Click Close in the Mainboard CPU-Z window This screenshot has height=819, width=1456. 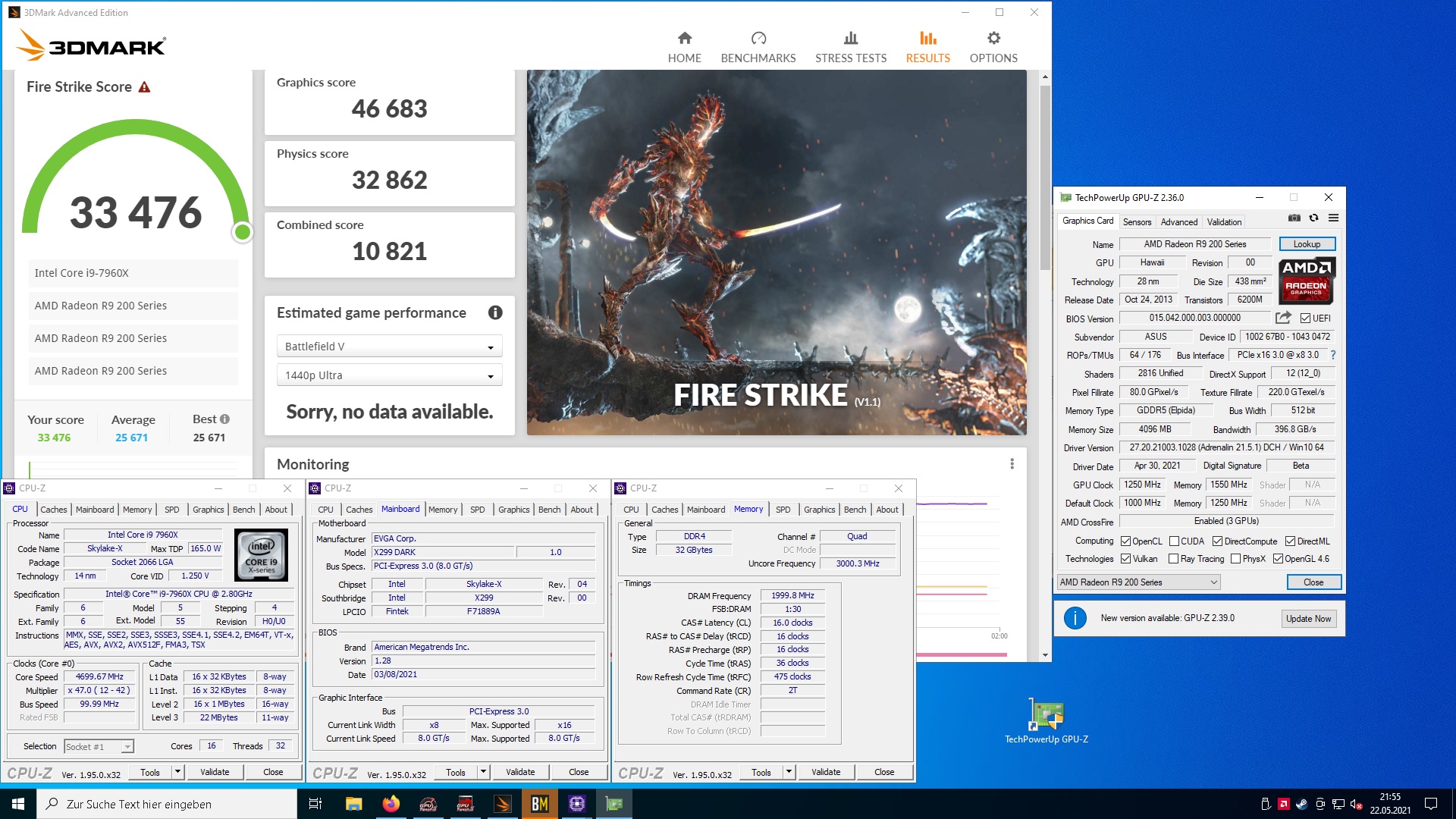(x=579, y=772)
